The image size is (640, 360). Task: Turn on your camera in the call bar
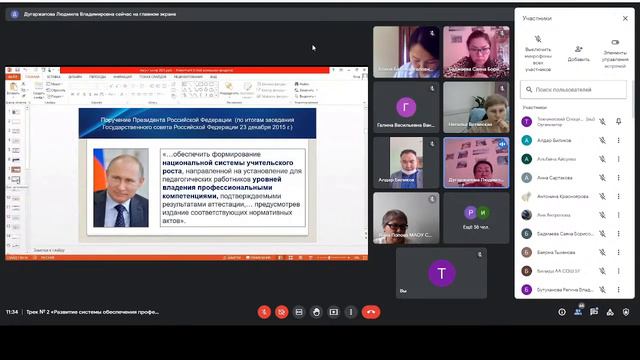point(282,312)
